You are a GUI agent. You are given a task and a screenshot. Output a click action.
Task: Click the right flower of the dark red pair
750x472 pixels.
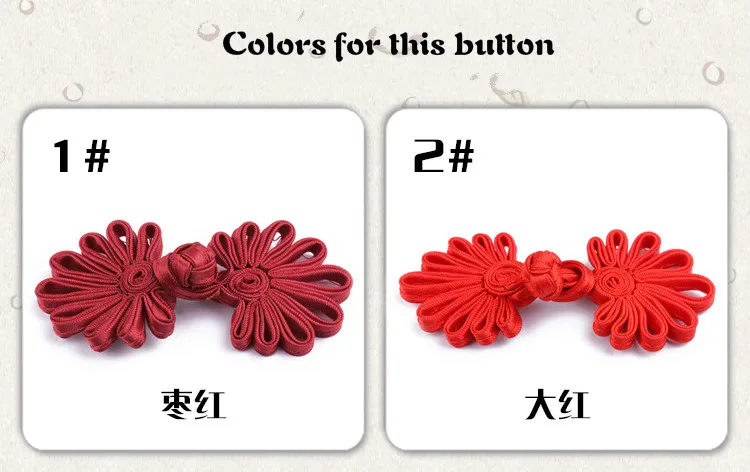click(x=282, y=287)
